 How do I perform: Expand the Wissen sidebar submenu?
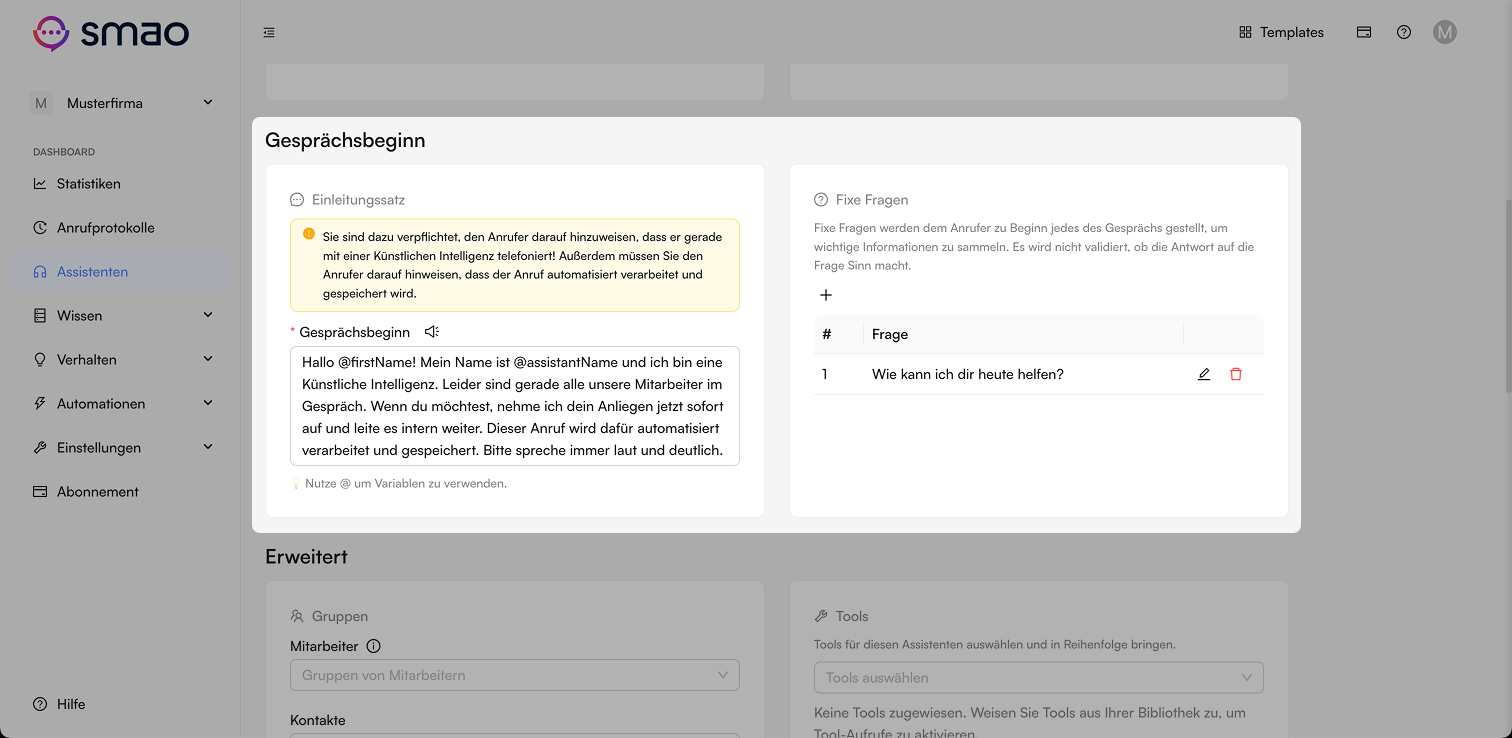(x=123, y=316)
